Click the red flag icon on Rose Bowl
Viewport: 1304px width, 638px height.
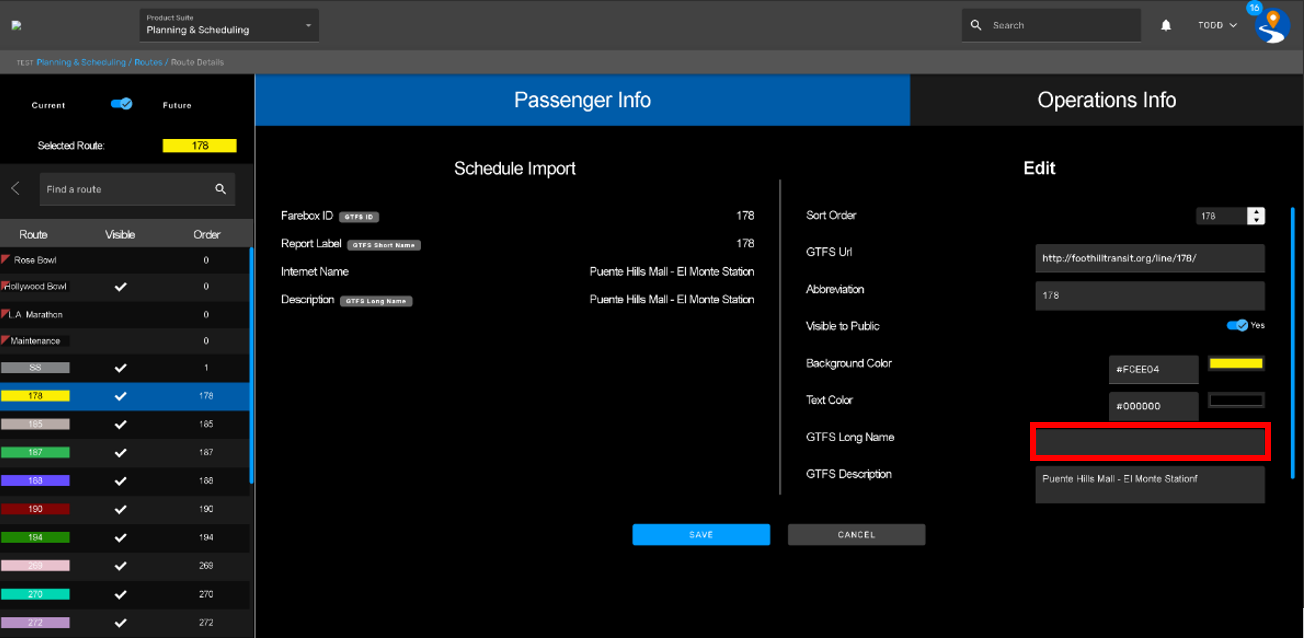tap(6, 259)
